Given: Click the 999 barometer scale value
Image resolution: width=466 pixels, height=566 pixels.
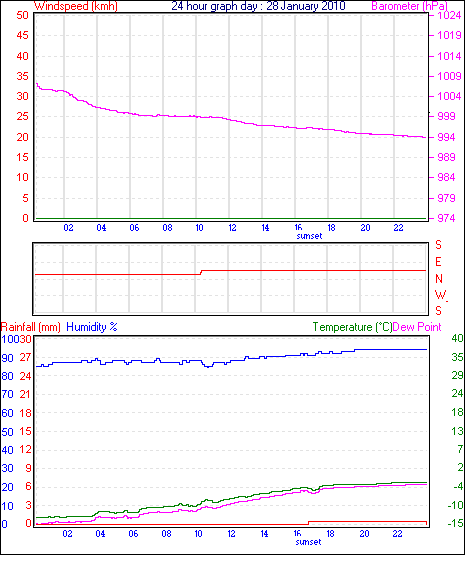Looking at the screenshot, I should [446, 116].
